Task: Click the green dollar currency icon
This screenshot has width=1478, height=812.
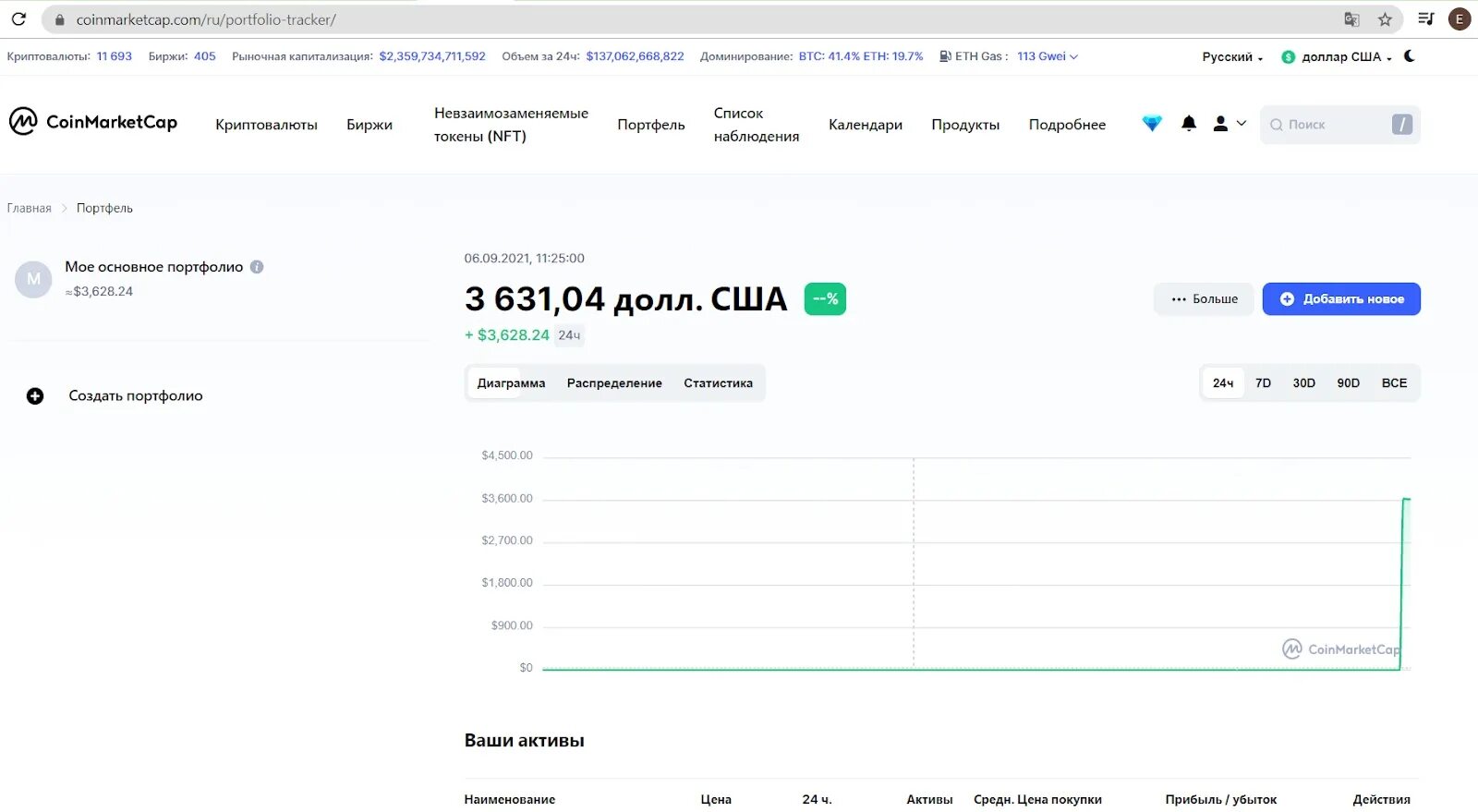Action: [x=1288, y=57]
